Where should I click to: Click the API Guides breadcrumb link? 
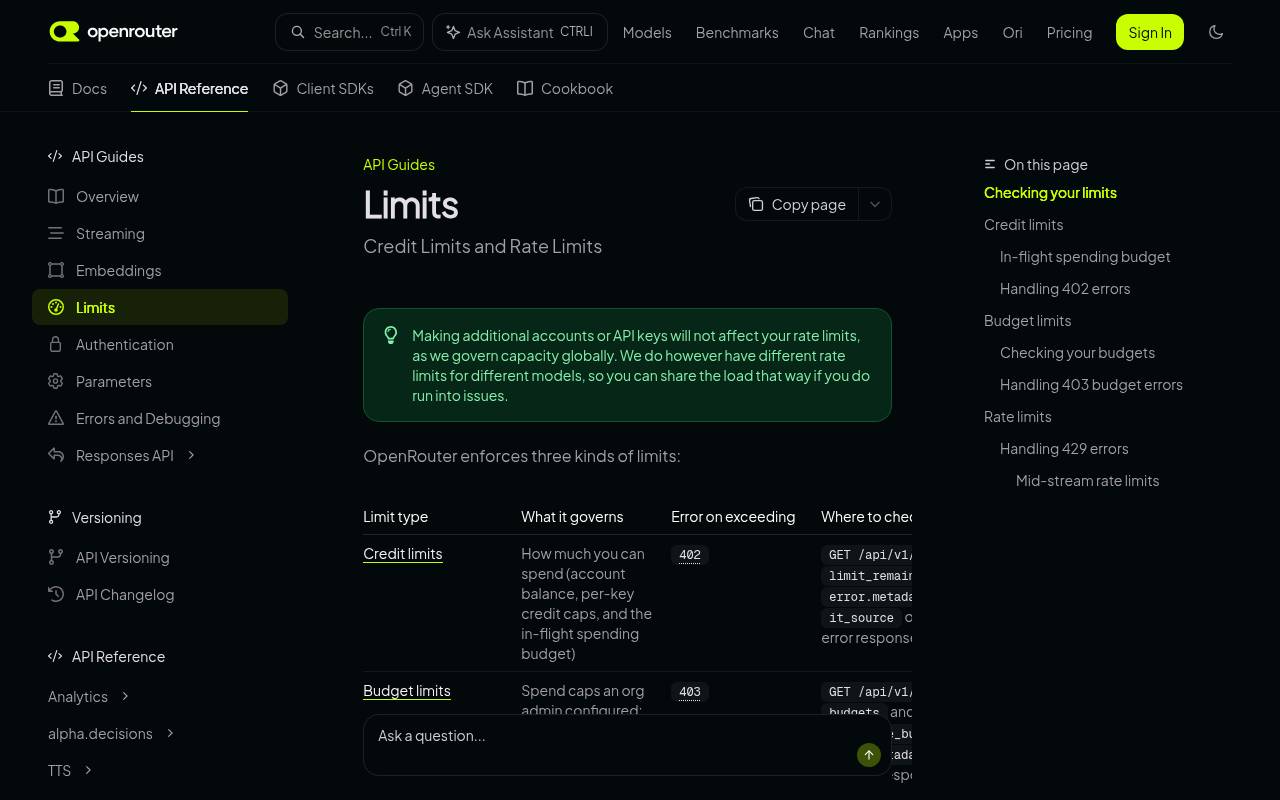coord(399,164)
